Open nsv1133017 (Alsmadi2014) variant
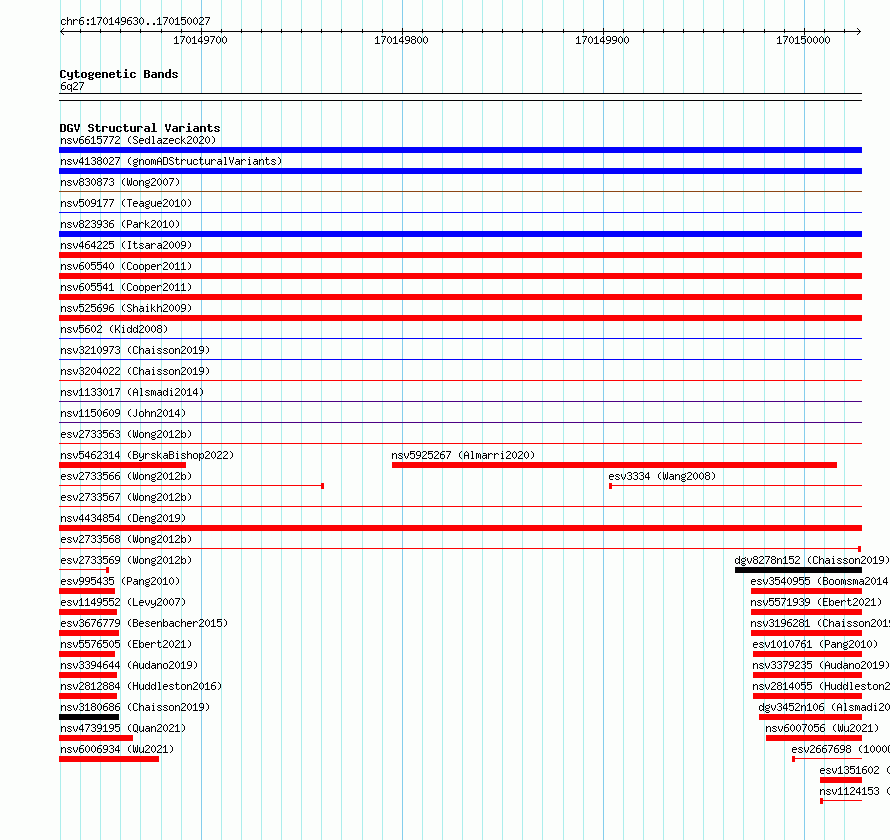This screenshot has height=840, width=890. click(132, 392)
